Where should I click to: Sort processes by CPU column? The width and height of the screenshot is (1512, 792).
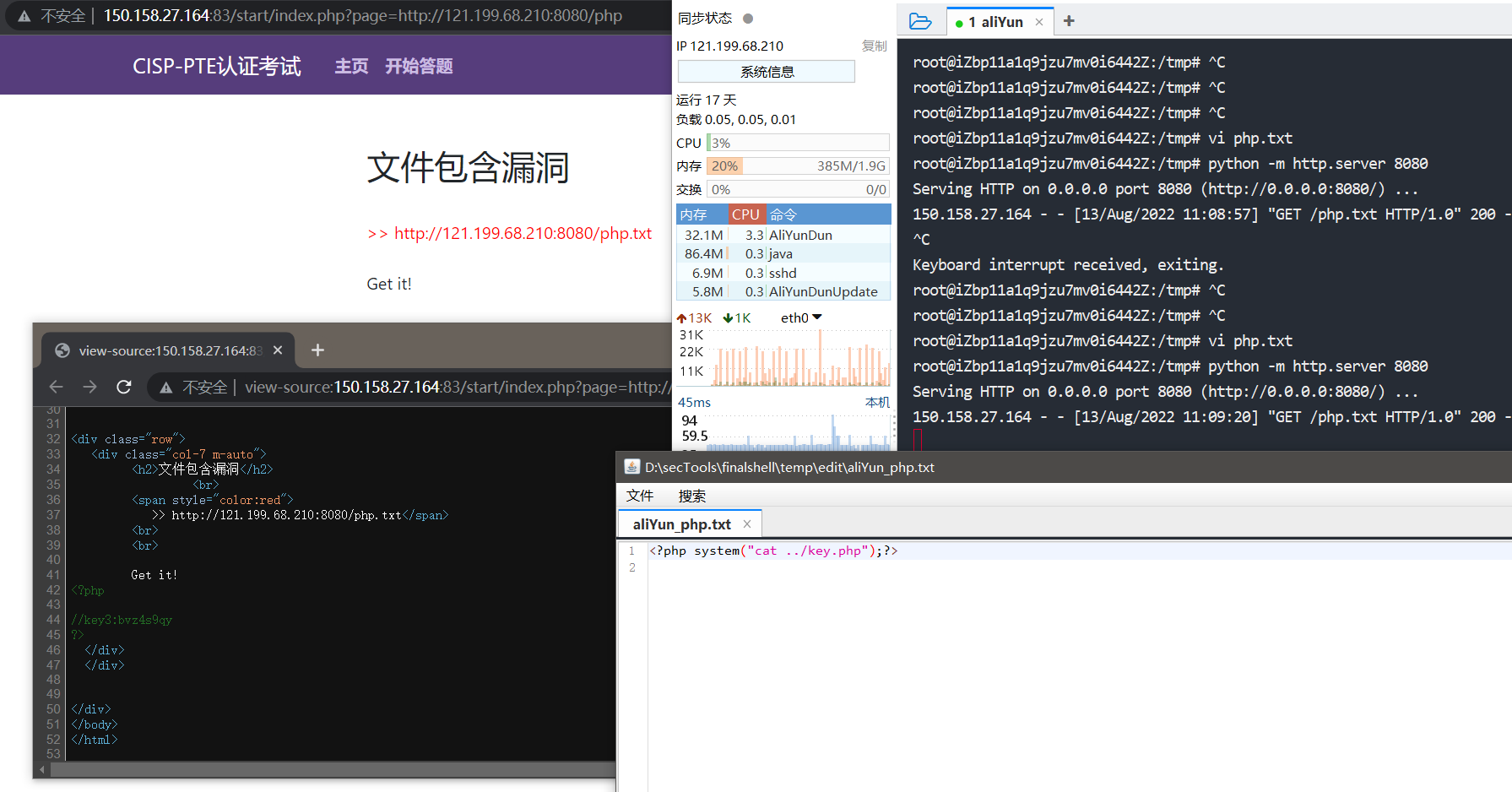click(746, 214)
